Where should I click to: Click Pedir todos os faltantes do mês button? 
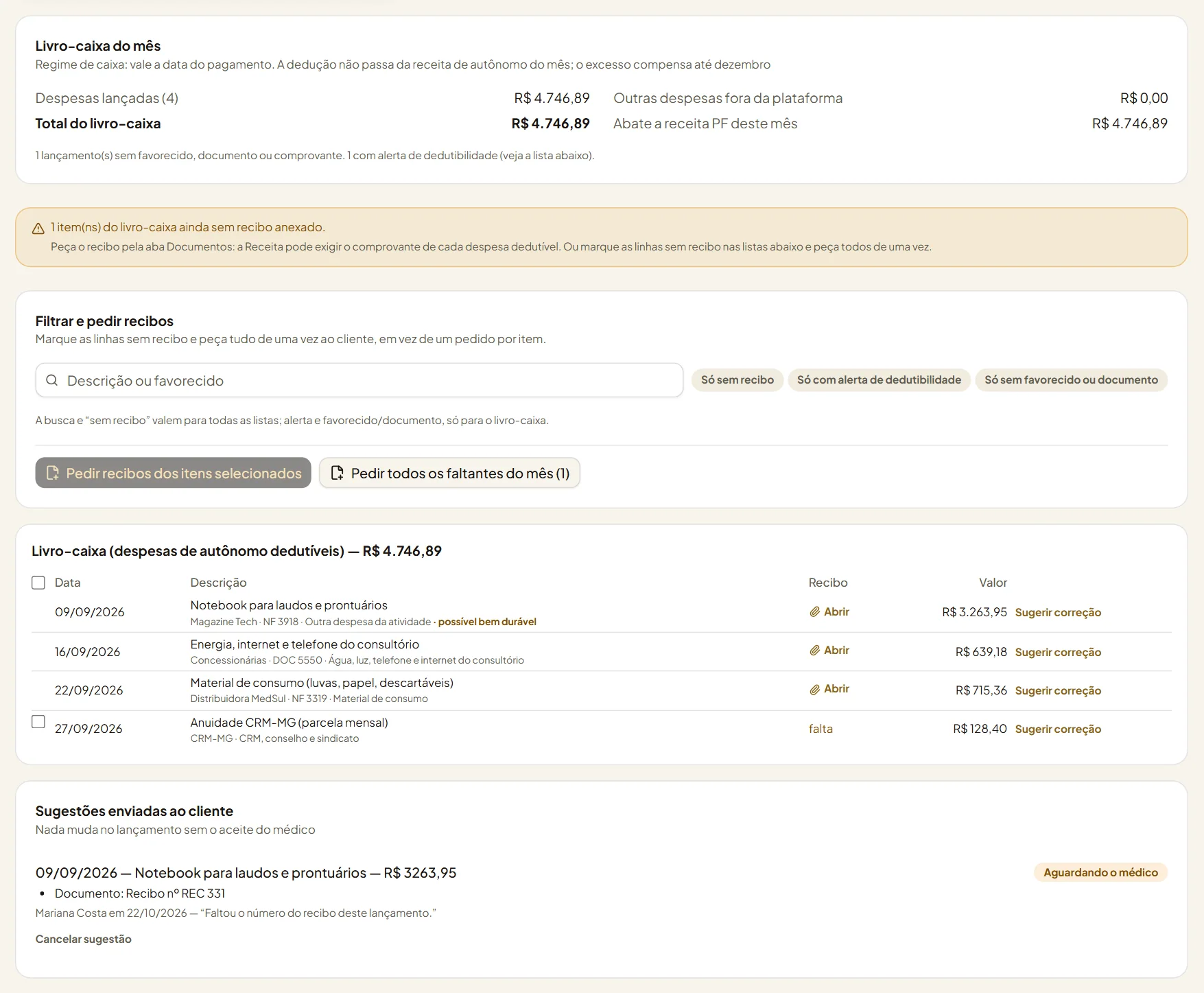449,473
